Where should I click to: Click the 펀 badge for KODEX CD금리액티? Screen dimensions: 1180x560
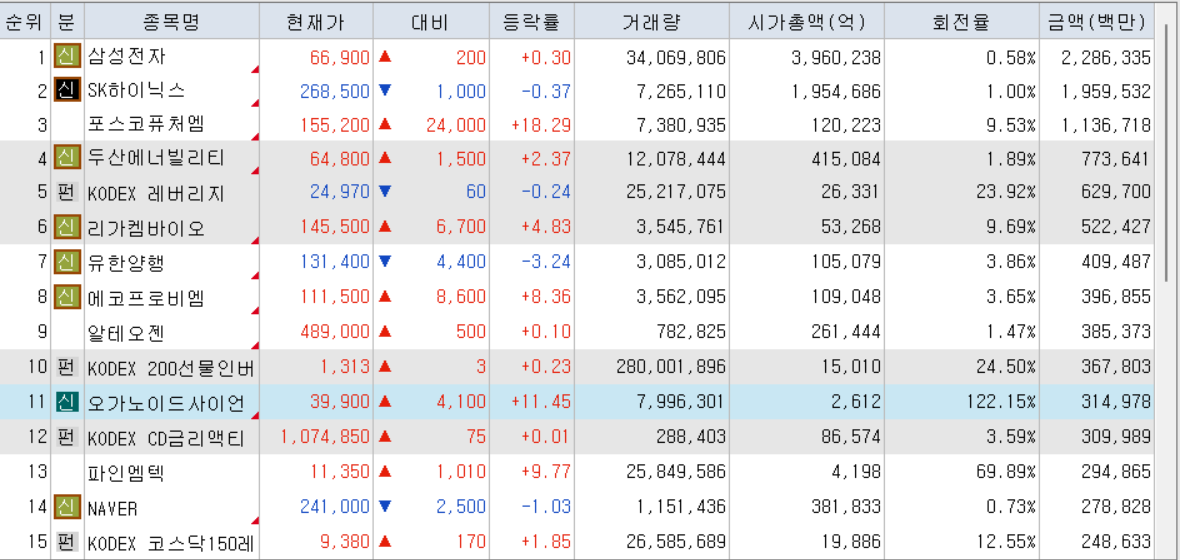point(67,437)
